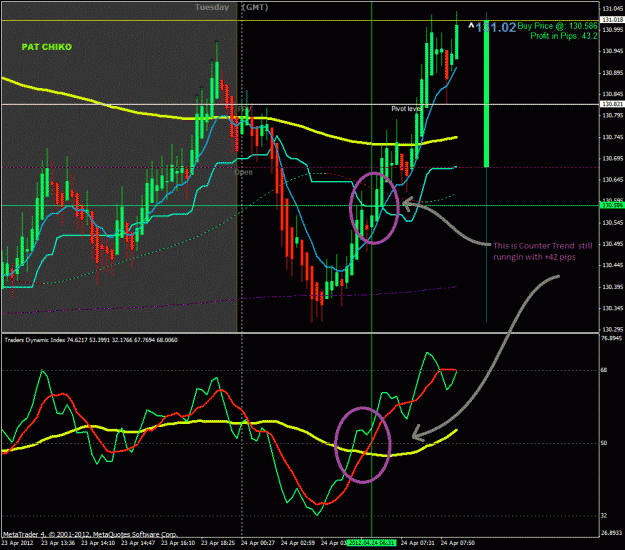This screenshot has height=550, width=625.
Task: Click the '23 Apr 18:25' time label
Action: point(218,543)
